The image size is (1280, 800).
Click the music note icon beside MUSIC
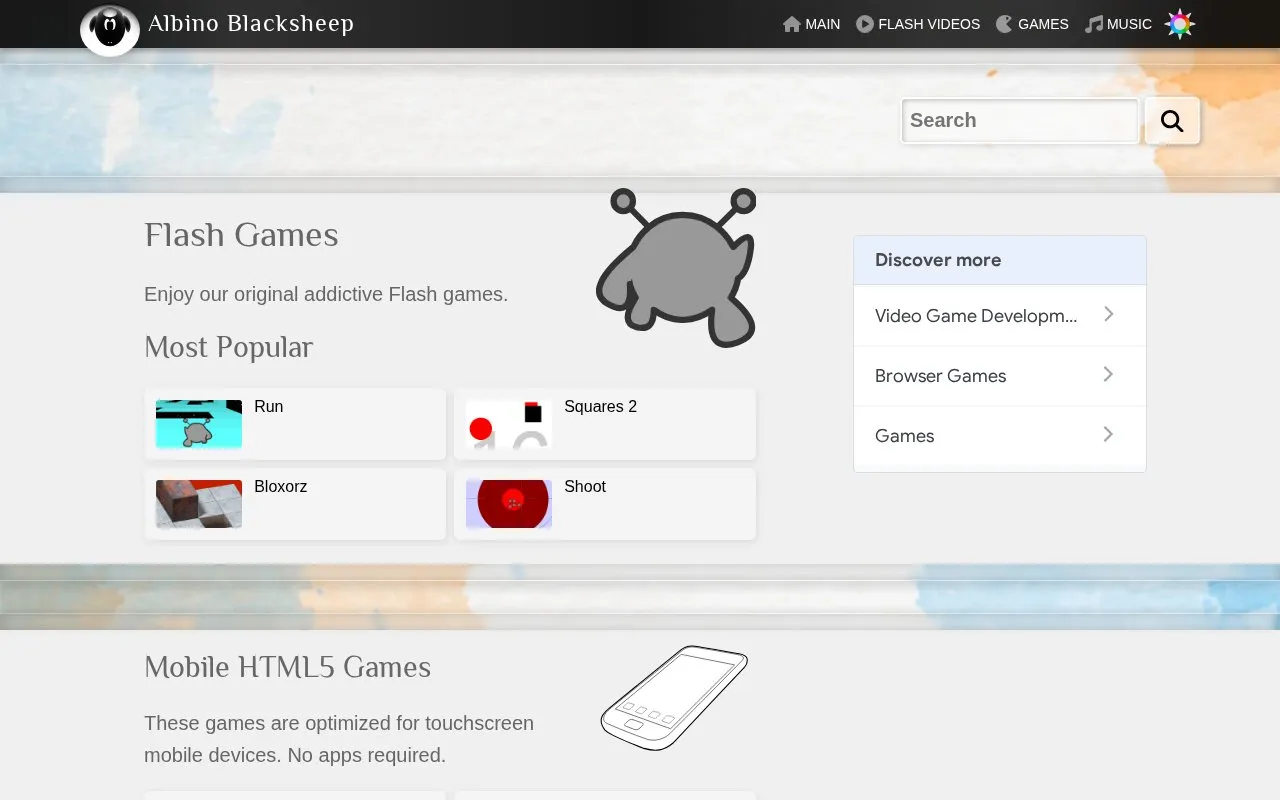[1094, 24]
